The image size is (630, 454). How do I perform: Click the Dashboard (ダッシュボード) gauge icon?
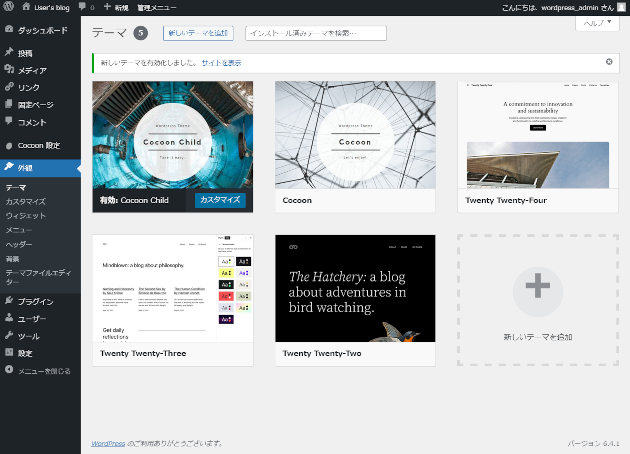point(9,31)
